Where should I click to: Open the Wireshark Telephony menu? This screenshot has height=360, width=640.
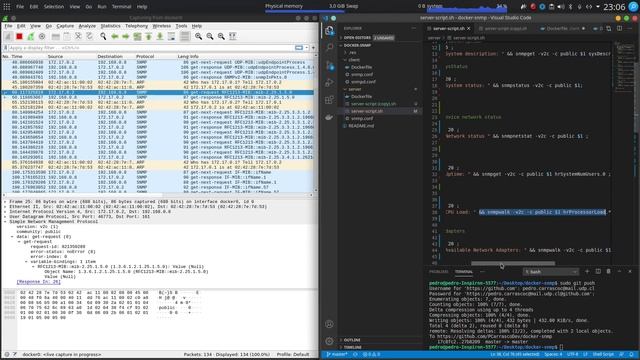(136, 26)
